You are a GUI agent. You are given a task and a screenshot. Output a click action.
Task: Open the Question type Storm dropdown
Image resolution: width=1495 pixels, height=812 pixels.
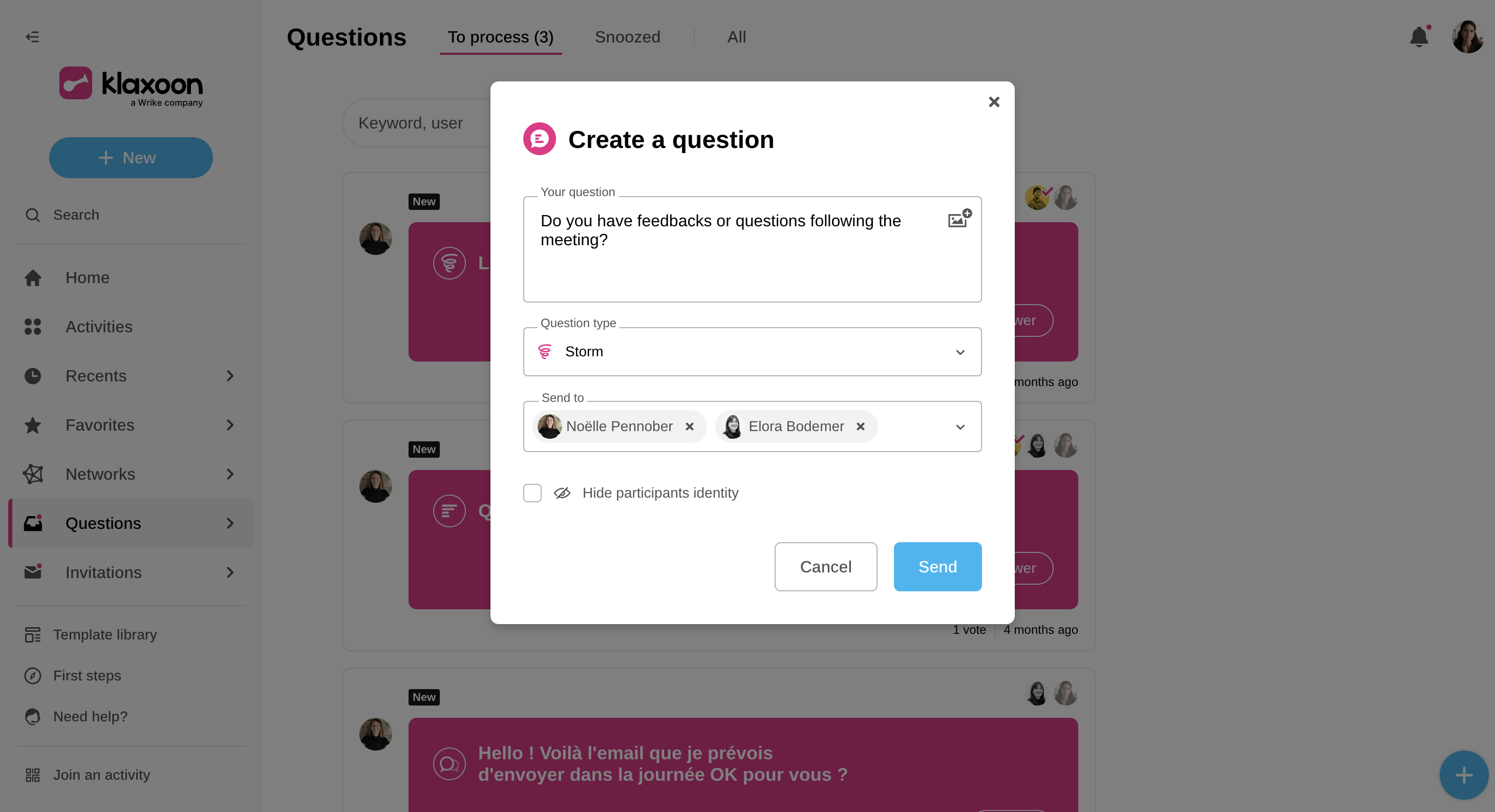(x=752, y=352)
